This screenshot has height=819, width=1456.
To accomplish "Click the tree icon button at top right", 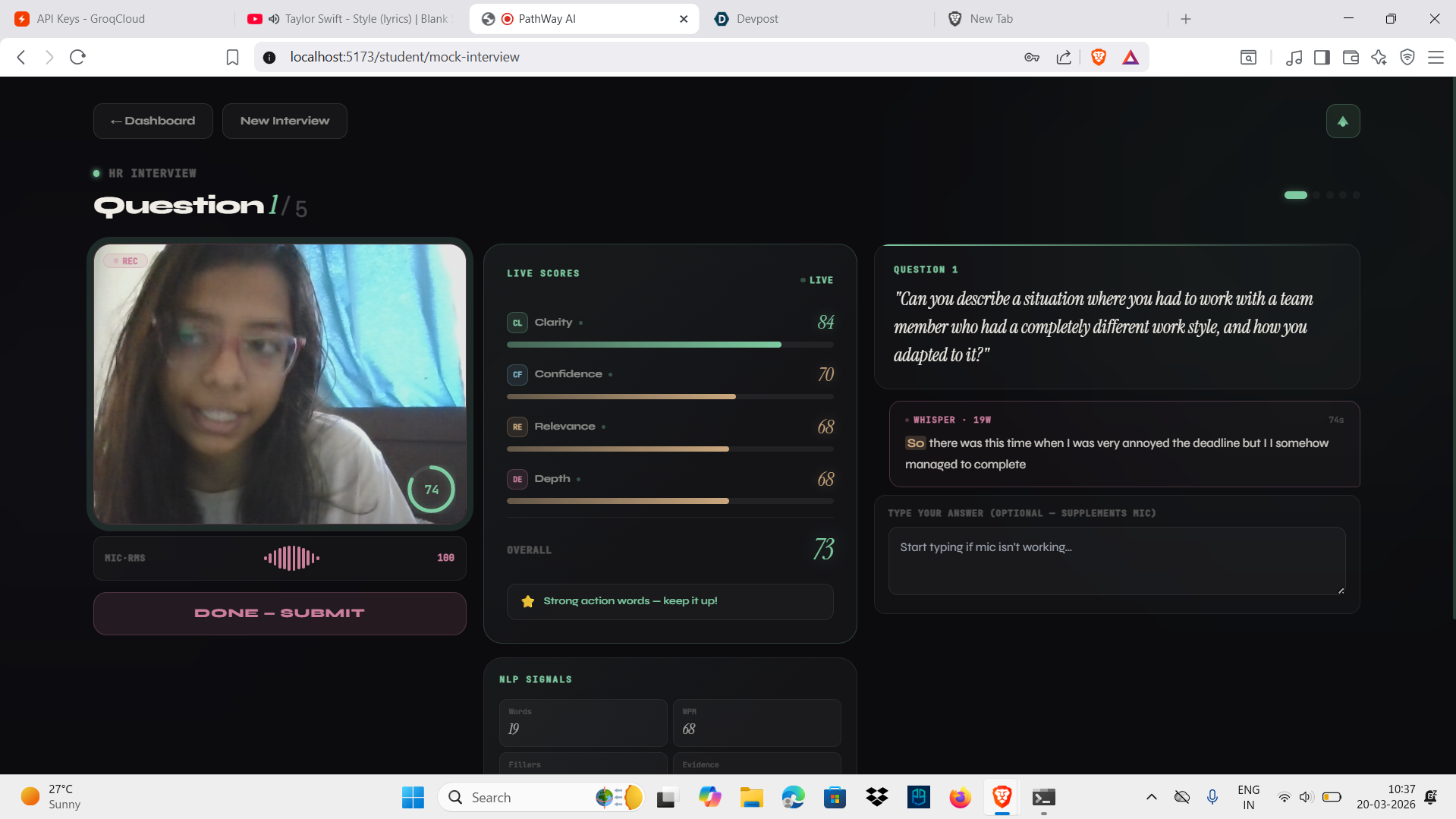I will point(1342,121).
